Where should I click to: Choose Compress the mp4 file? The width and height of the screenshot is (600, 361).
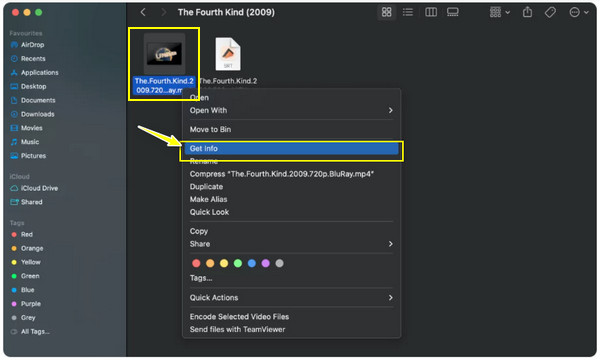[291, 174]
